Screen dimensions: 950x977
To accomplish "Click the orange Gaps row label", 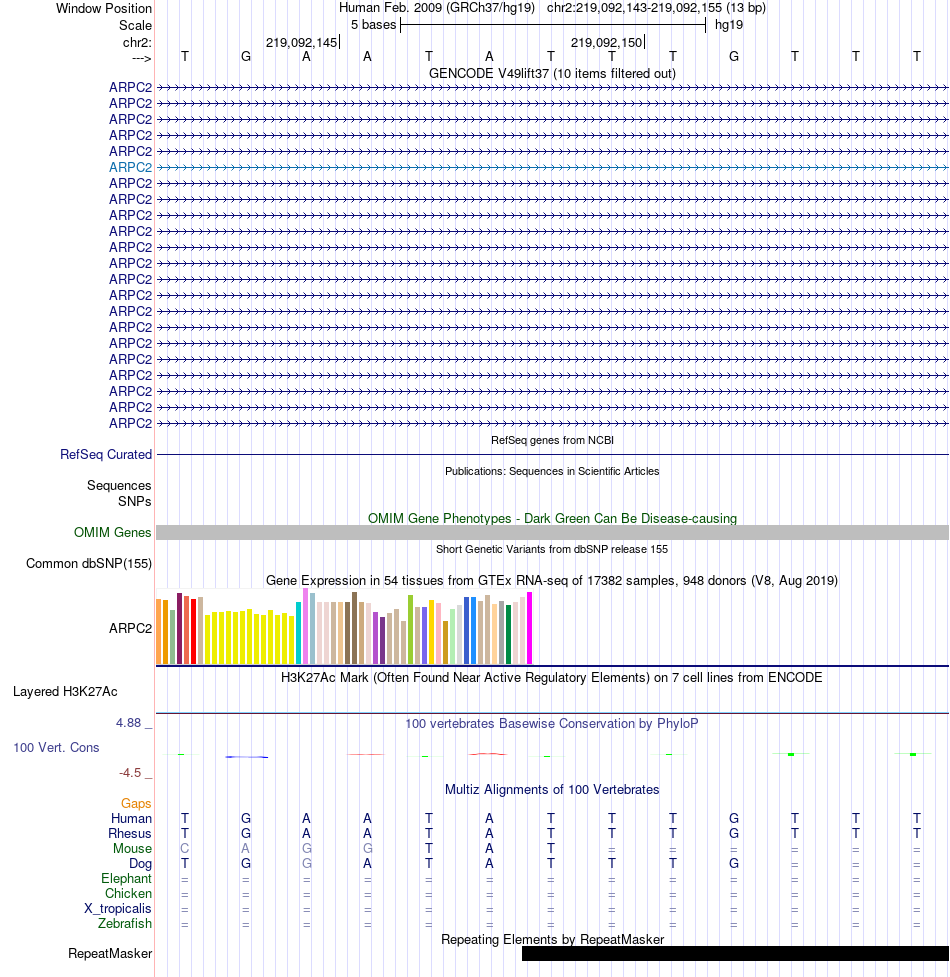I will click(136, 804).
